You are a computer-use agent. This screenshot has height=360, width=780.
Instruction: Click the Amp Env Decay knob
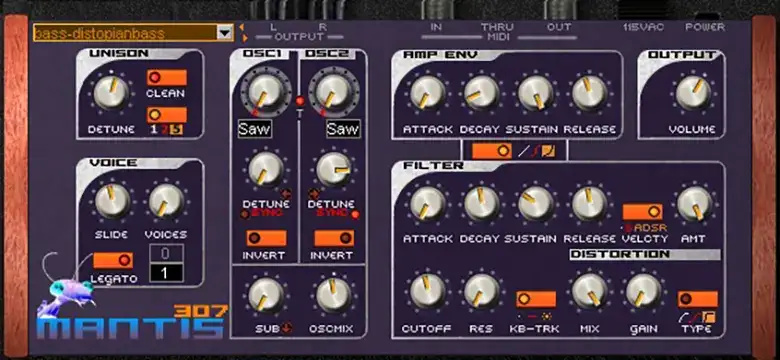point(482,93)
